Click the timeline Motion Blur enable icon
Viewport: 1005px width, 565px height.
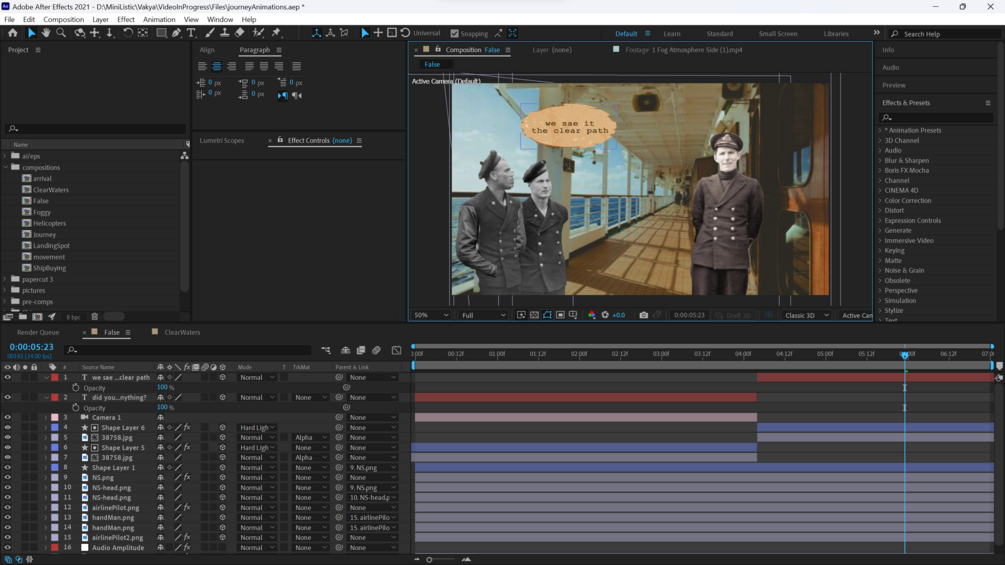(376, 350)
